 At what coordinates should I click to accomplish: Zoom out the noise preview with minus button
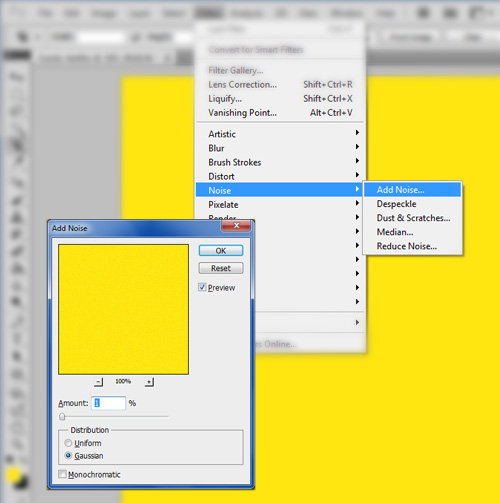point(98,382)
